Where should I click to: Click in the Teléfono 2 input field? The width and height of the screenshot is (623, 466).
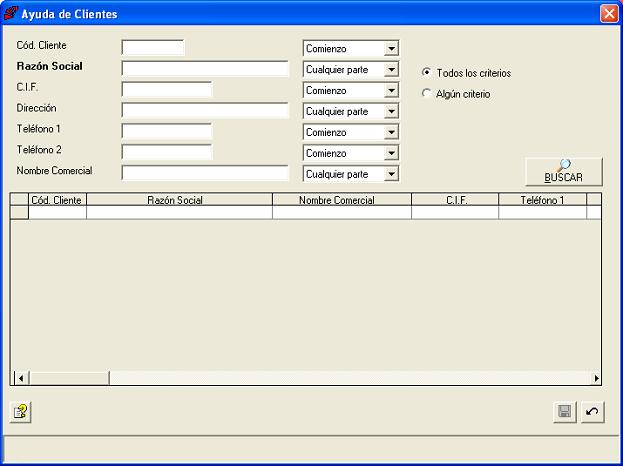(x=167, y=152)
